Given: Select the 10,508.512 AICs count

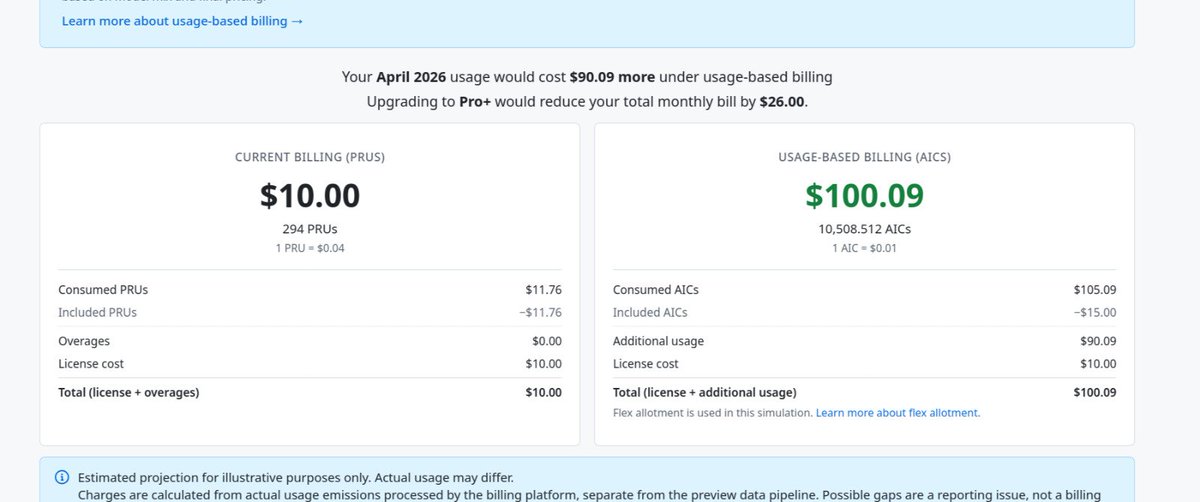Looking at the screenshot, I should tap(864, 229).
